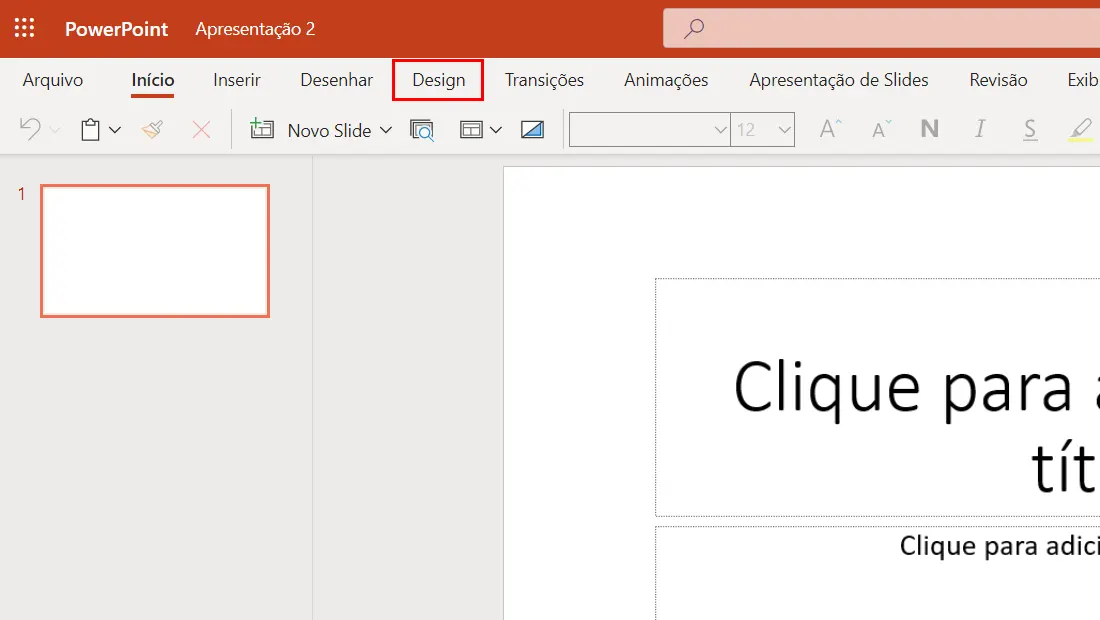
Task: Toggle italic formatting I button
Action: [980, 129]
